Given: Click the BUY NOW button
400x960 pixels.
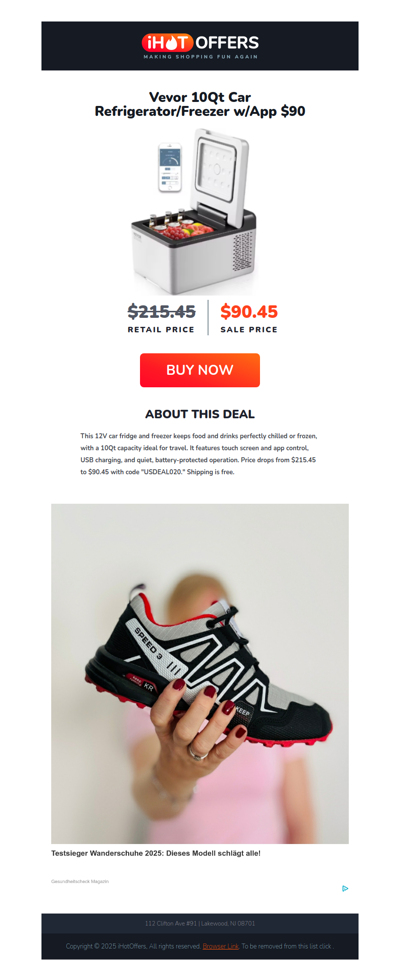Looking at the screenshot, I should (200, 370).
